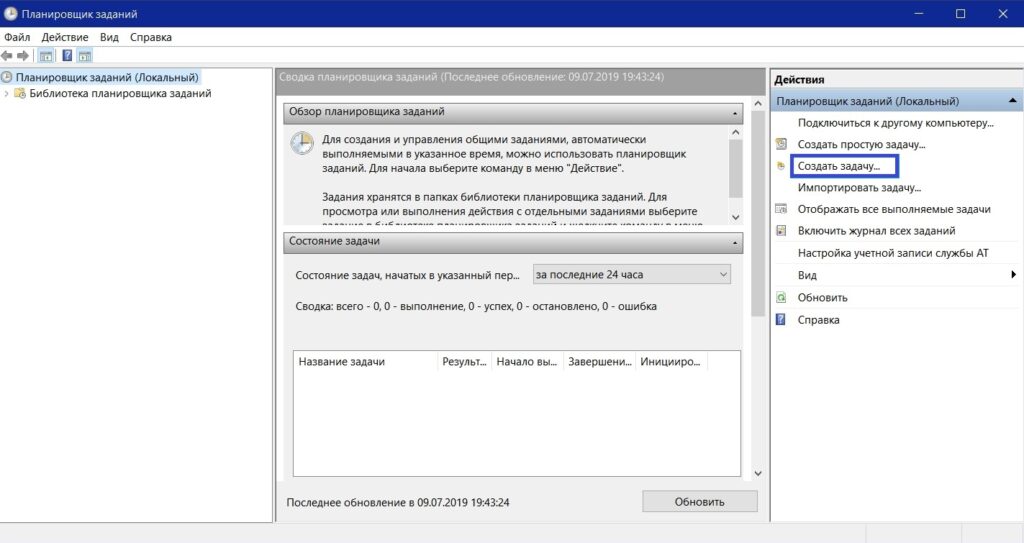Collapse the Состояние задачи section
This screenshot has width=1024, height=543.
[735, 242]
